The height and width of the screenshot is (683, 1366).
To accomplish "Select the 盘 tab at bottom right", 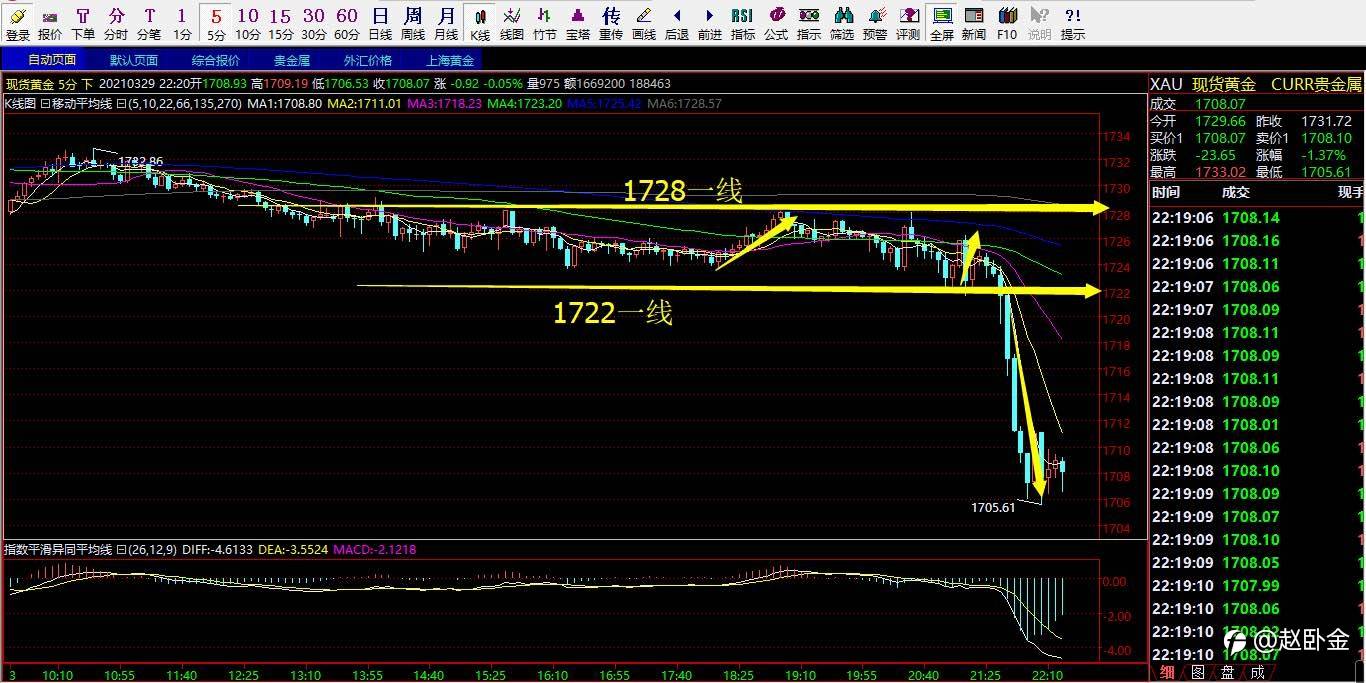I will click(x=1228, y=673).
